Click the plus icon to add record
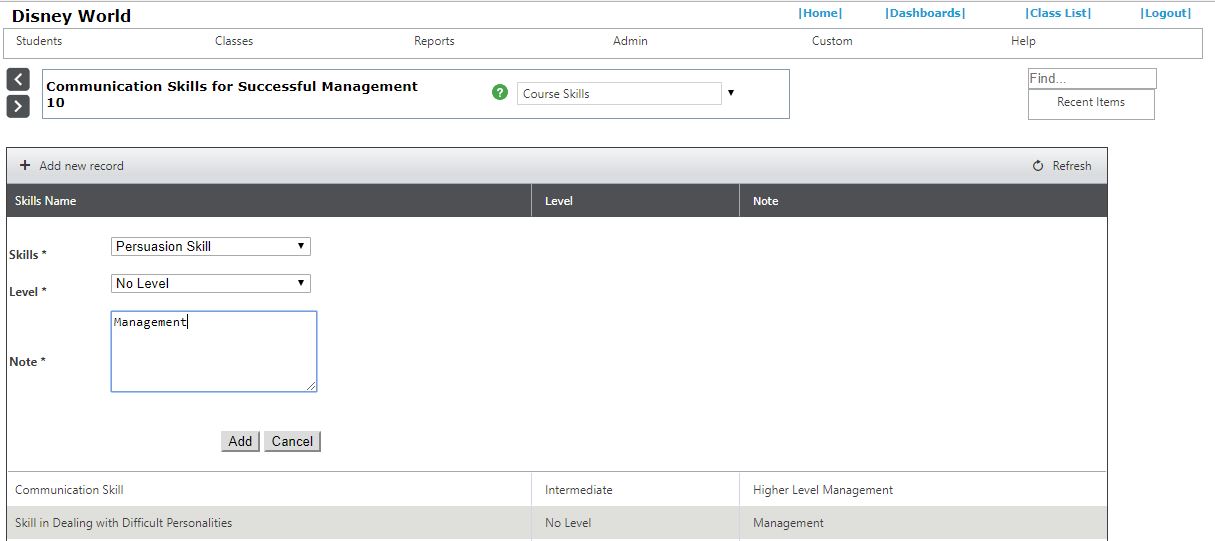 [25, 166]
